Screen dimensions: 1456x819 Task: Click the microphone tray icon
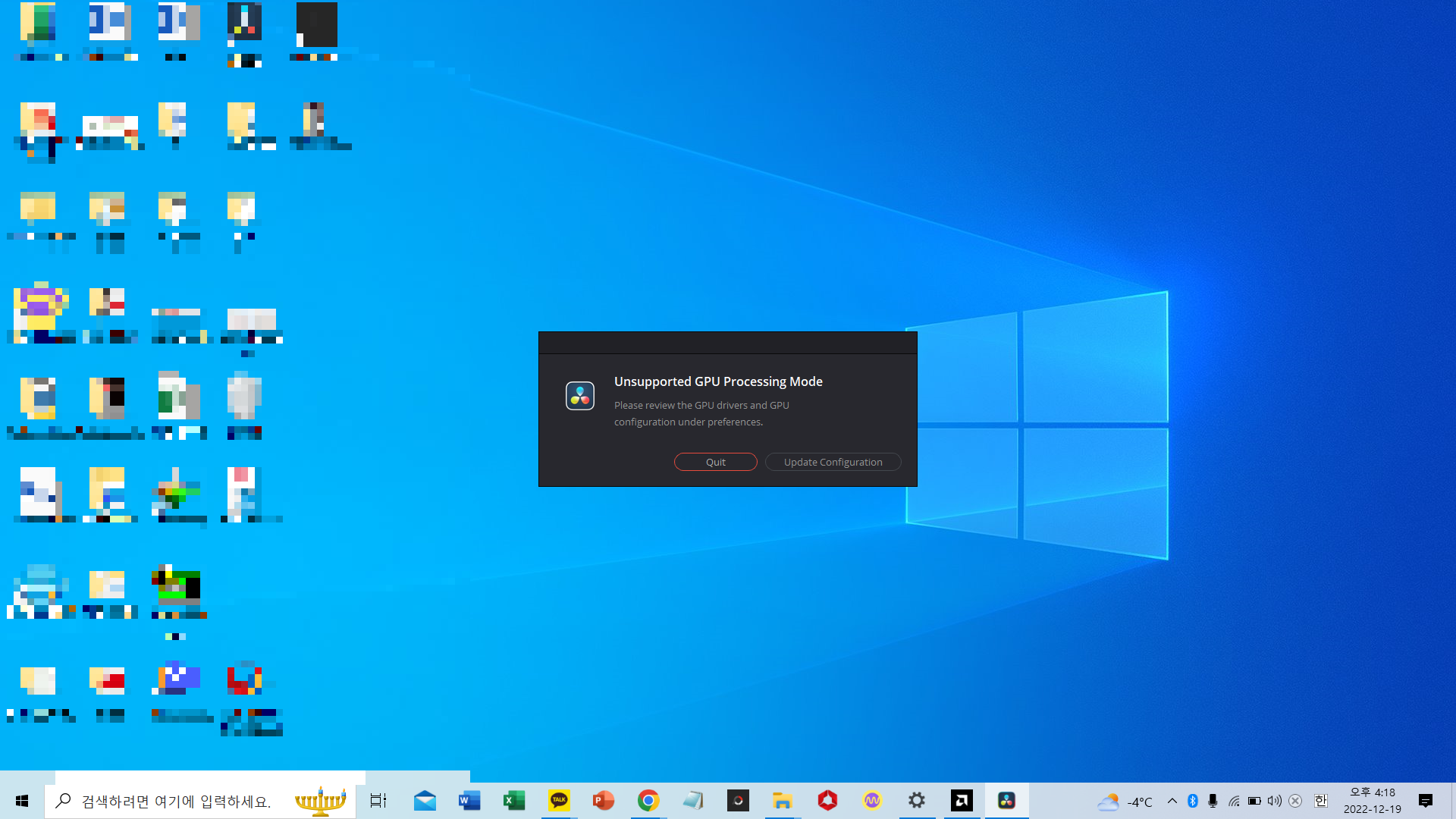coord(1213,801)
